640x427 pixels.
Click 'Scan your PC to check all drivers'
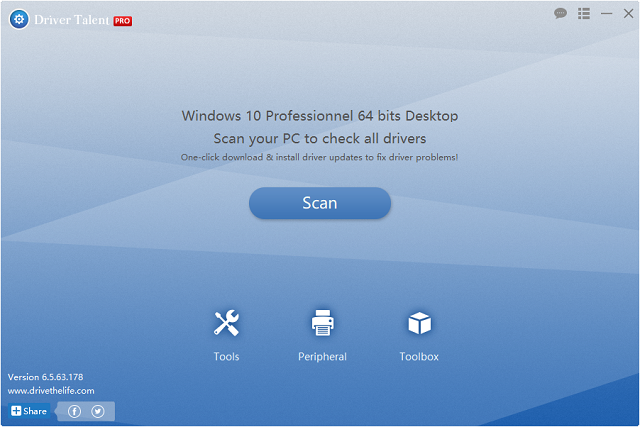click(320, 139)
